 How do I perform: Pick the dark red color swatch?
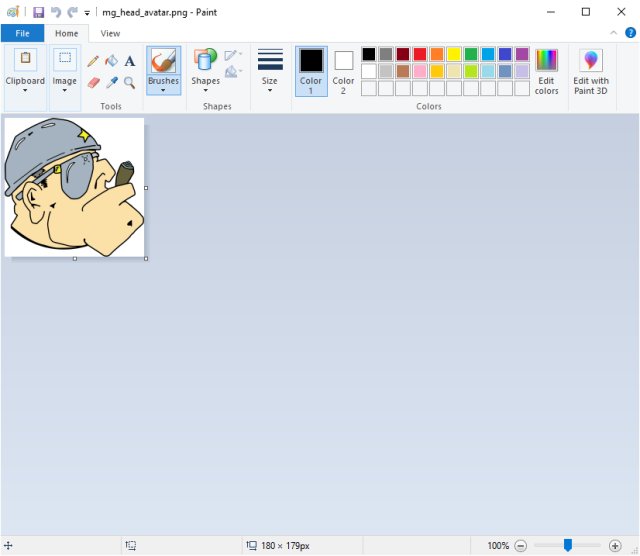pos(403,54)
